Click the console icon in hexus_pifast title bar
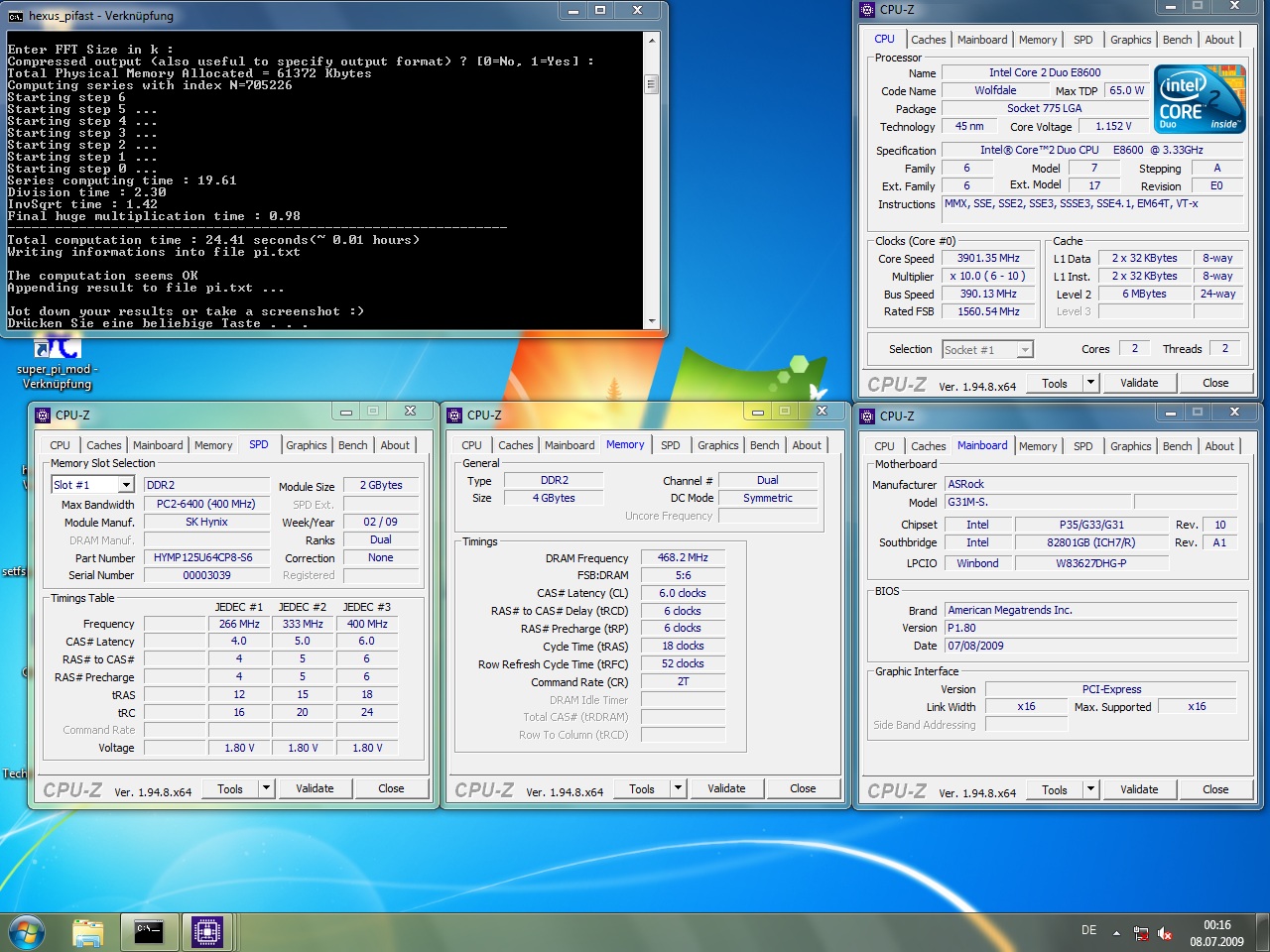Viewport: 1270px width, 952px height. click(16, 16)
